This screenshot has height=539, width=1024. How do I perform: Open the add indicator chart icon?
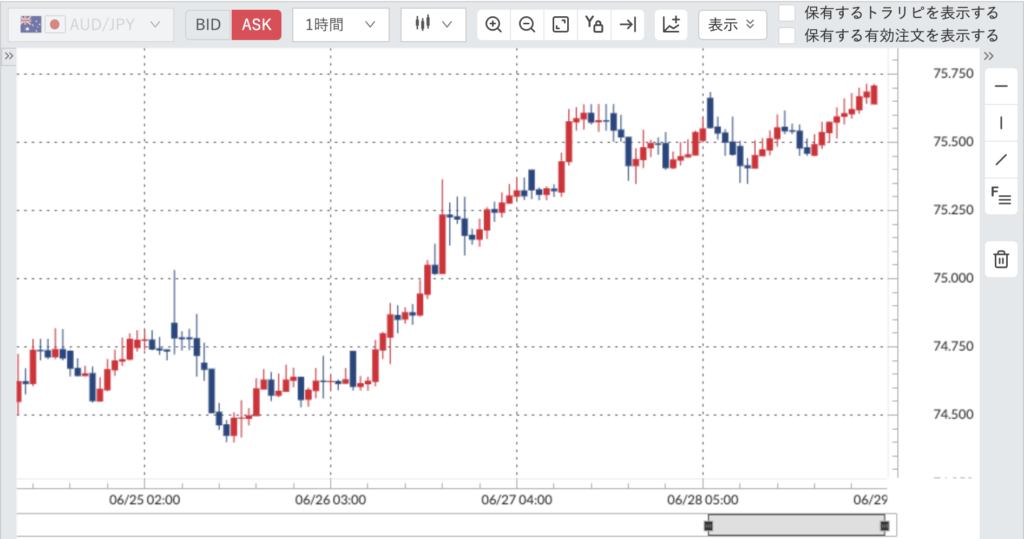click(x=671, y=25)
